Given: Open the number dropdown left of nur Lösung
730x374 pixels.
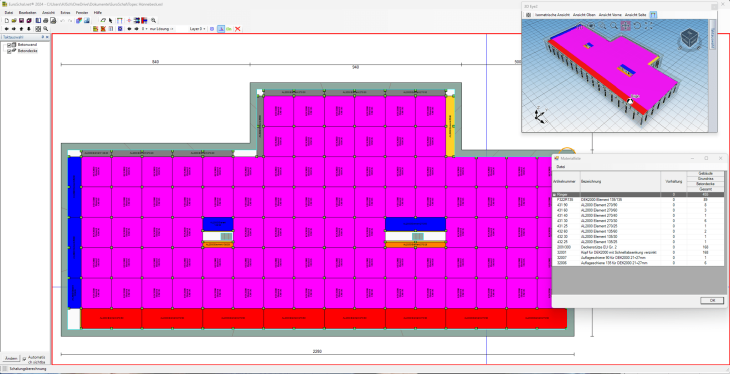Looking at the screenshot, I should tap(144, 29).
